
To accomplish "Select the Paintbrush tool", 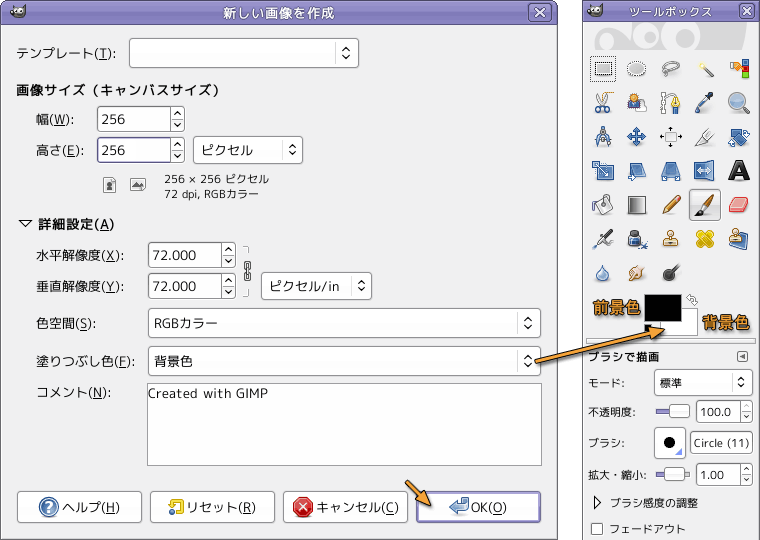I will [705, 205].
